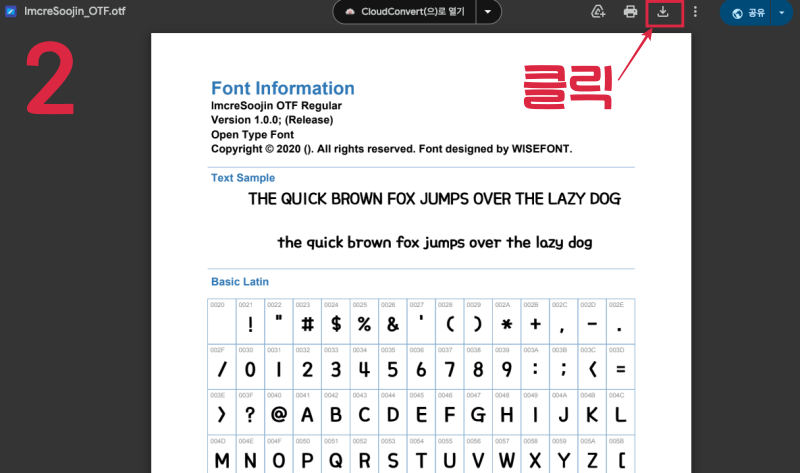800x473 pixels.
Task: Click the ImcreSoojin OTF Regular text
Action: point(276,106)
